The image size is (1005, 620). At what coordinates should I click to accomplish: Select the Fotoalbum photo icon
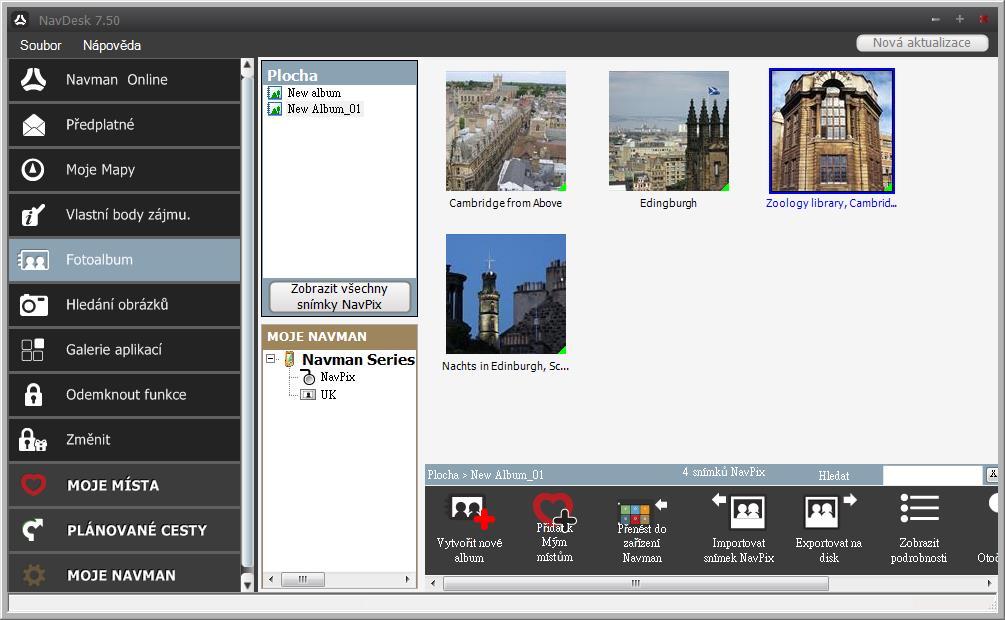pos(33,260)
